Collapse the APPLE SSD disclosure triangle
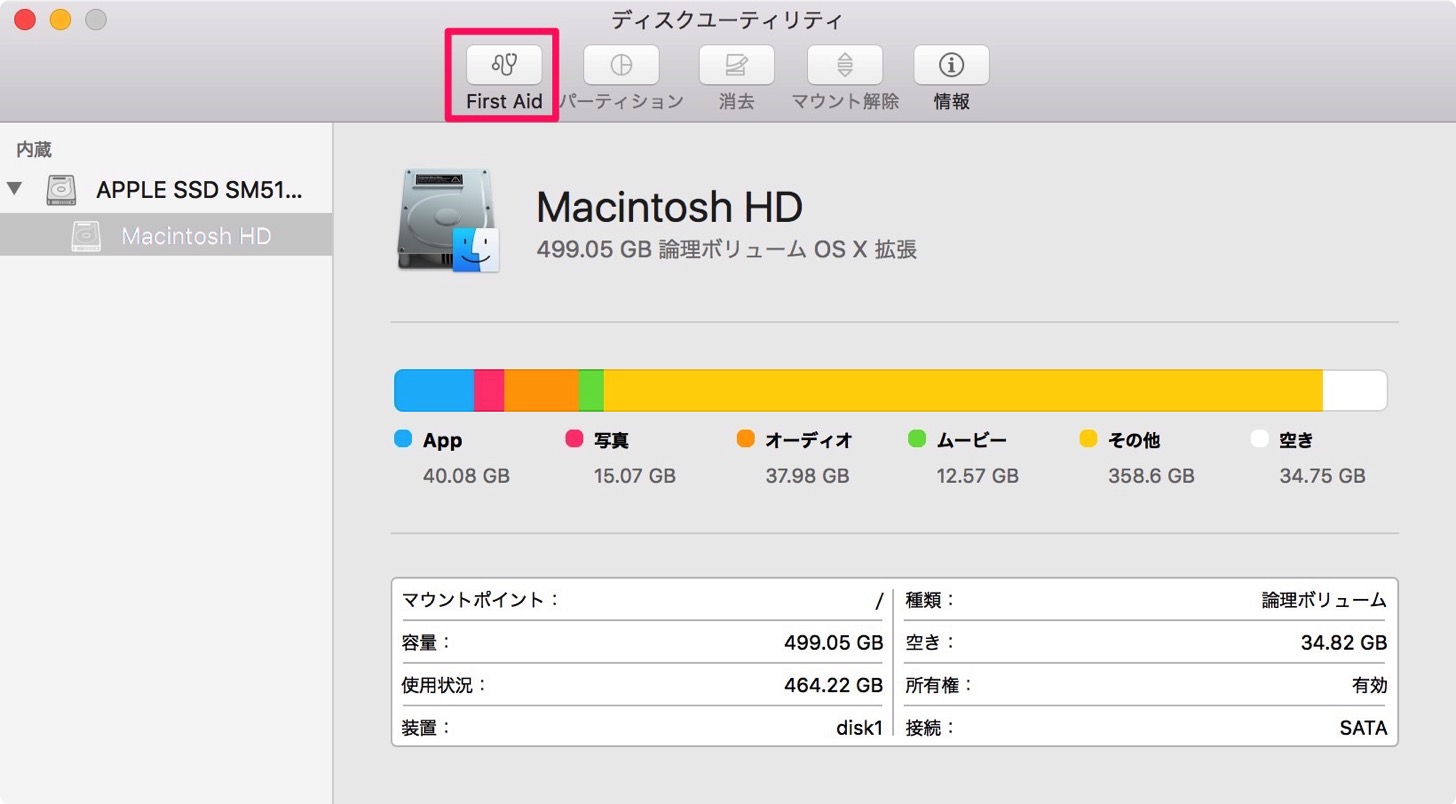The height and width of the screenshot is (804, 1456). click(14, 188)
